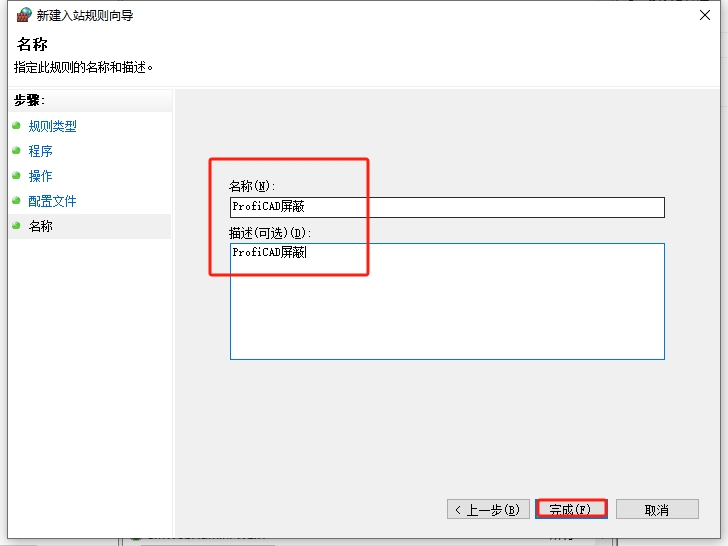Click the firewall wizard icon in title bar
Viewport: 728px width, 546px height.
click(23, 15)
